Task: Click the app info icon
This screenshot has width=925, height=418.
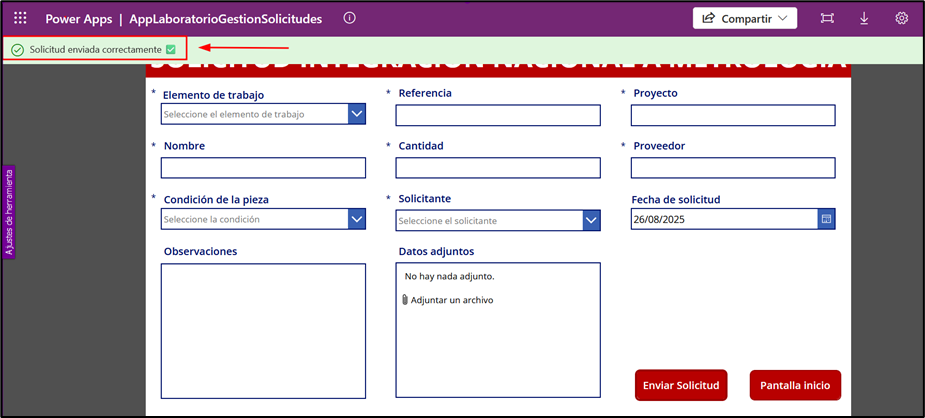Action: 349,18
